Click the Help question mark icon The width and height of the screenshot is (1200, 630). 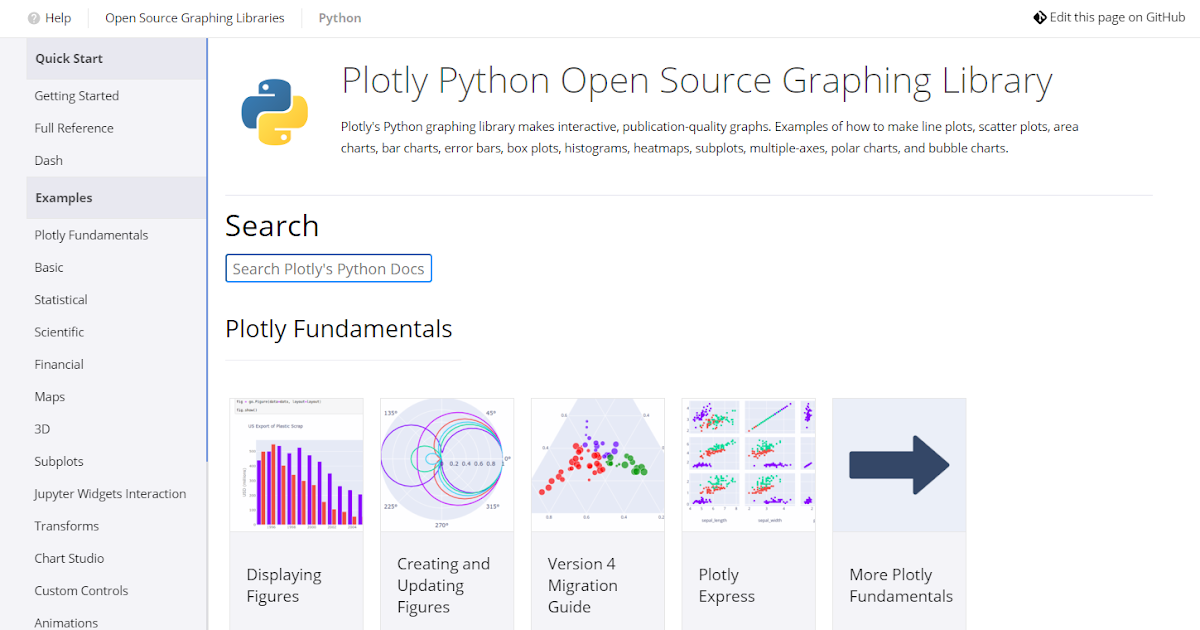click(34, 18)
